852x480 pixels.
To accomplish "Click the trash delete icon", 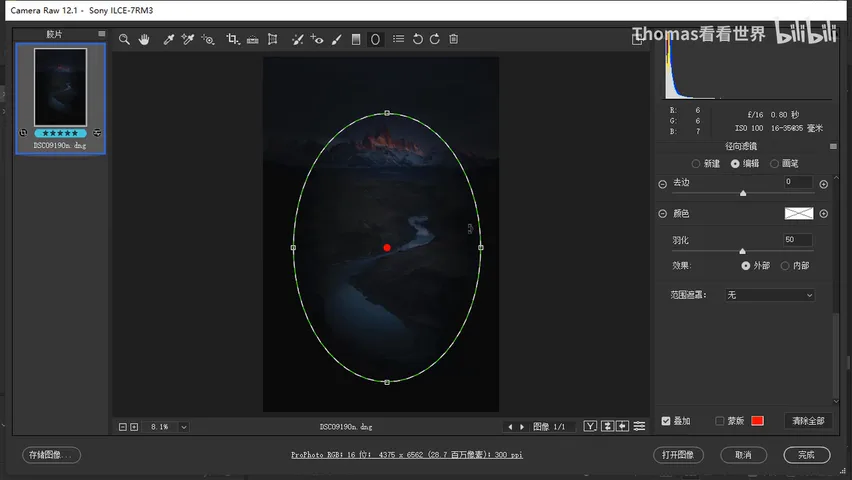I will coord(454,39).
